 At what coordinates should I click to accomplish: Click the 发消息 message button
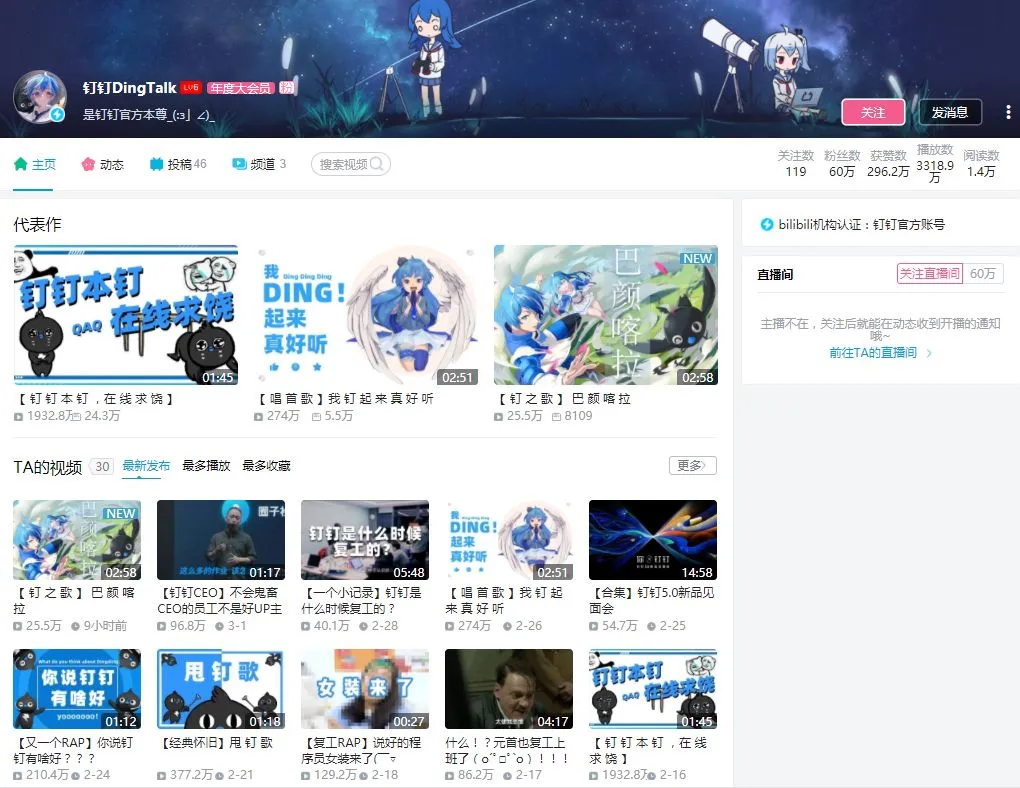click(x=948, y=112)
